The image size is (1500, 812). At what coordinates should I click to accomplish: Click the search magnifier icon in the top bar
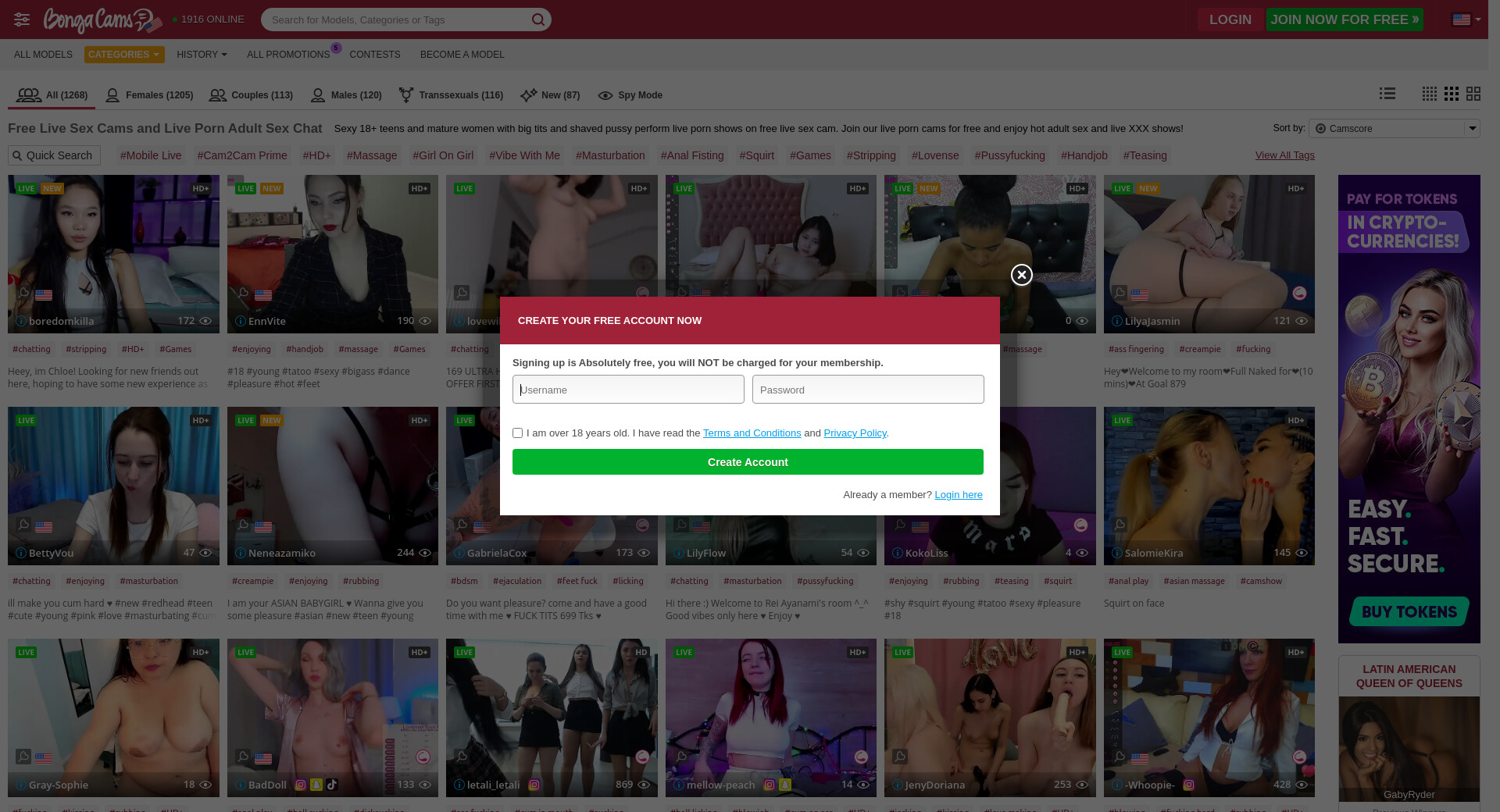point(538,20)
